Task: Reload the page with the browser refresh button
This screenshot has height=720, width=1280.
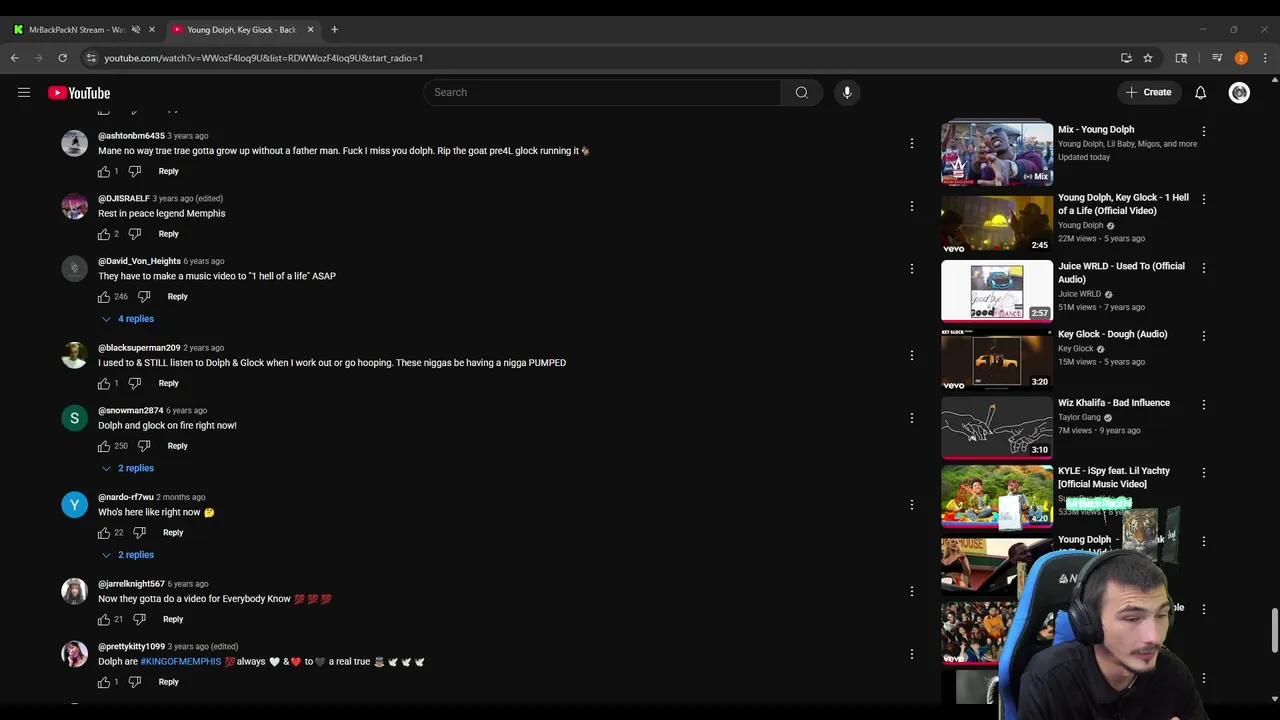Action: [62, 58]
